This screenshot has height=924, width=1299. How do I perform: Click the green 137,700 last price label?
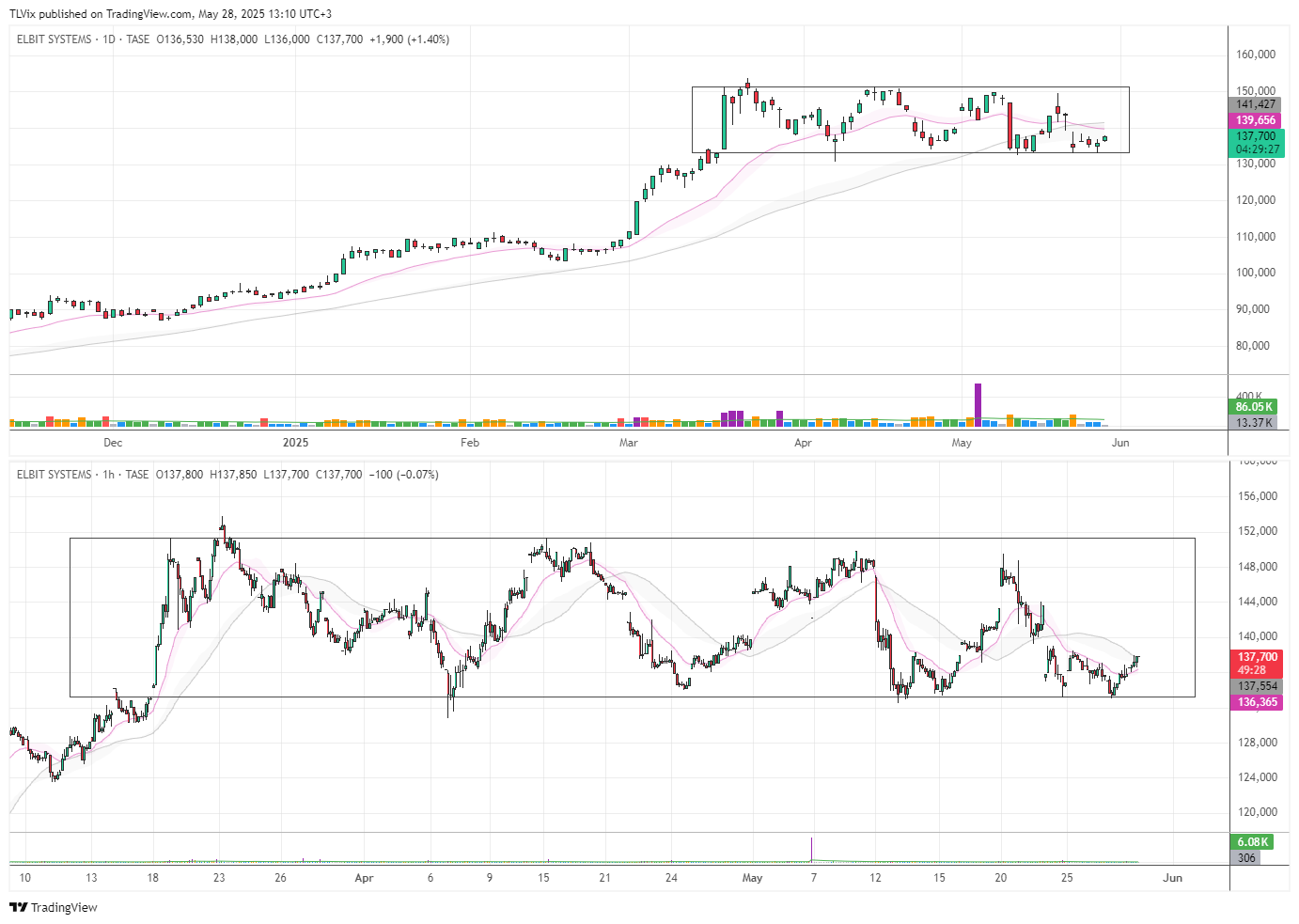coord(1257,136)
